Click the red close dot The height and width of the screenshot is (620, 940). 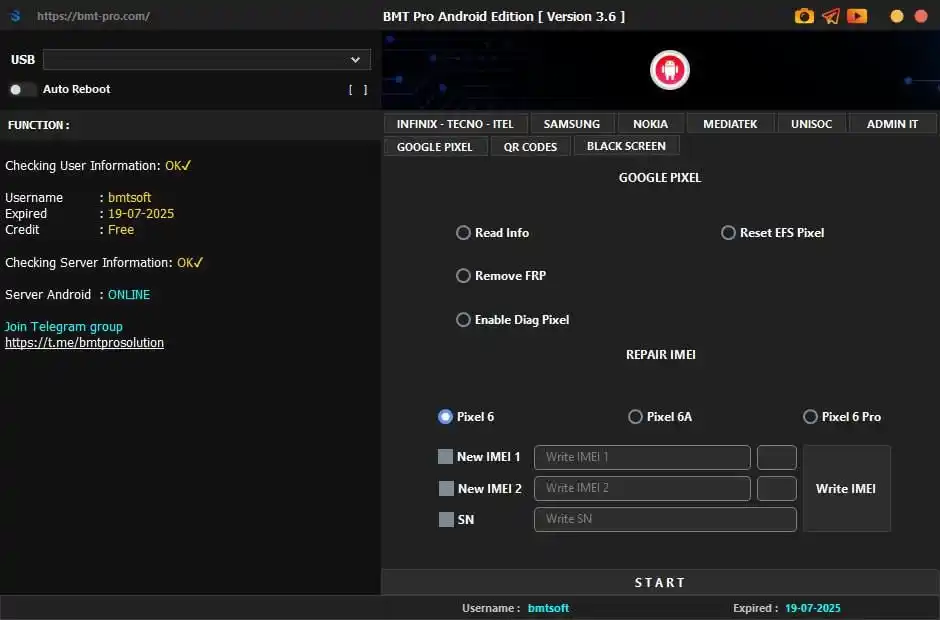[x=921, y=16]
